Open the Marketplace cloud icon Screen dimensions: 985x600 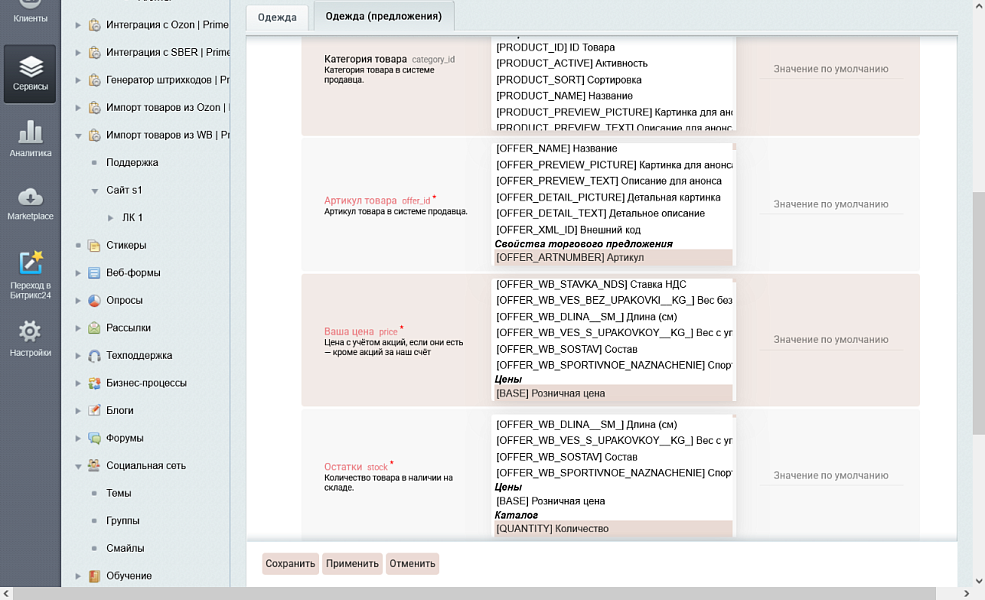click(30, 203)
